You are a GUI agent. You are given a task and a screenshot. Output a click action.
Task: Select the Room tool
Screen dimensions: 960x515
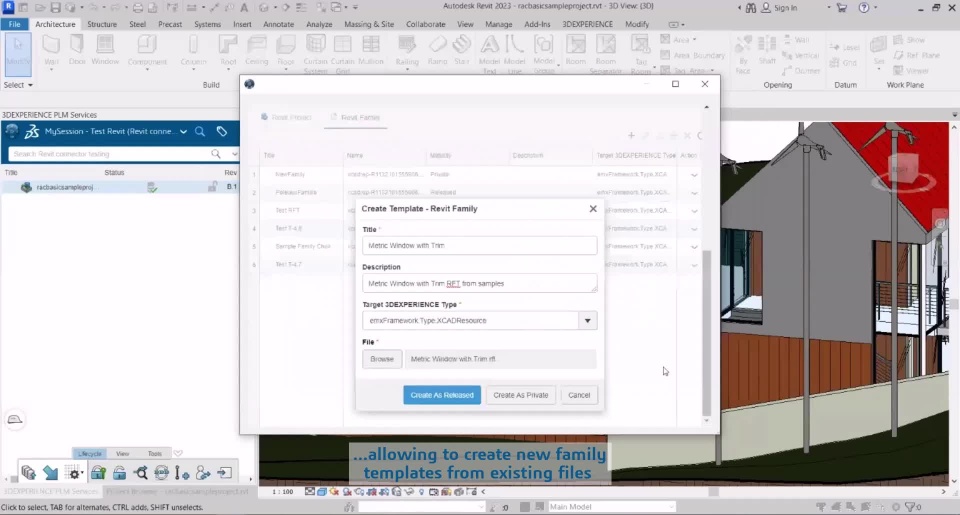[x=576, y=50]
